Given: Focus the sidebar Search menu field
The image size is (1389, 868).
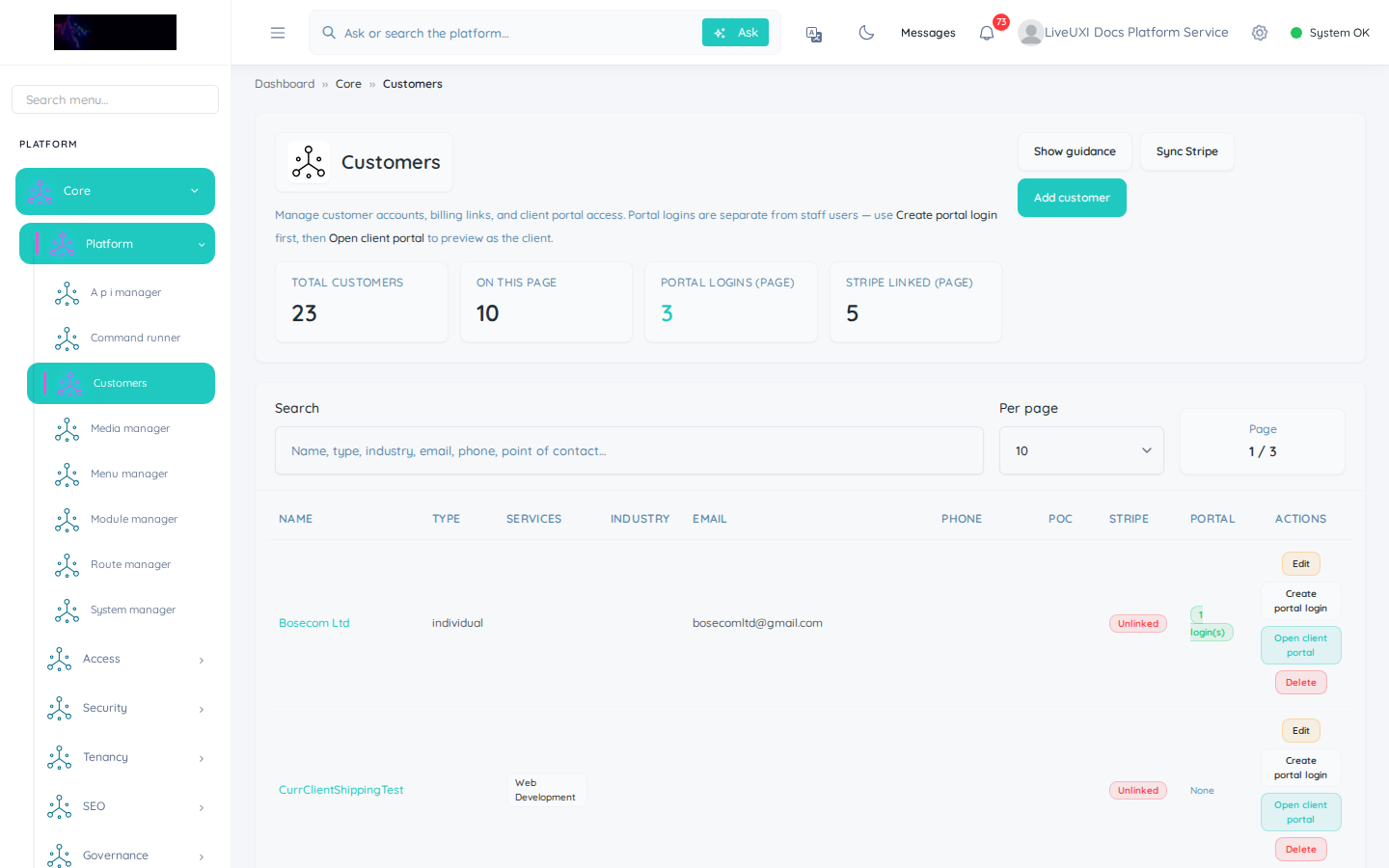Looking at the screenshot, I should [115, 99].
